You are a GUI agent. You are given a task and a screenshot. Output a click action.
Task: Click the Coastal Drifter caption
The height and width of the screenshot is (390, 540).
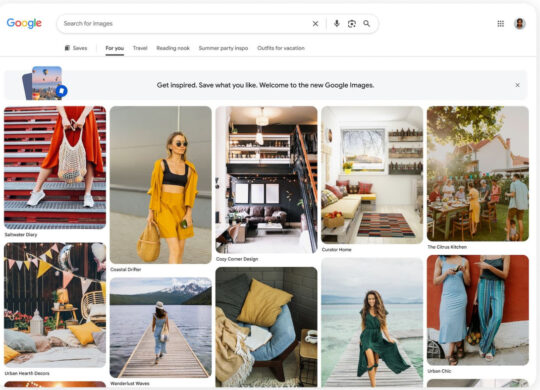126,269
